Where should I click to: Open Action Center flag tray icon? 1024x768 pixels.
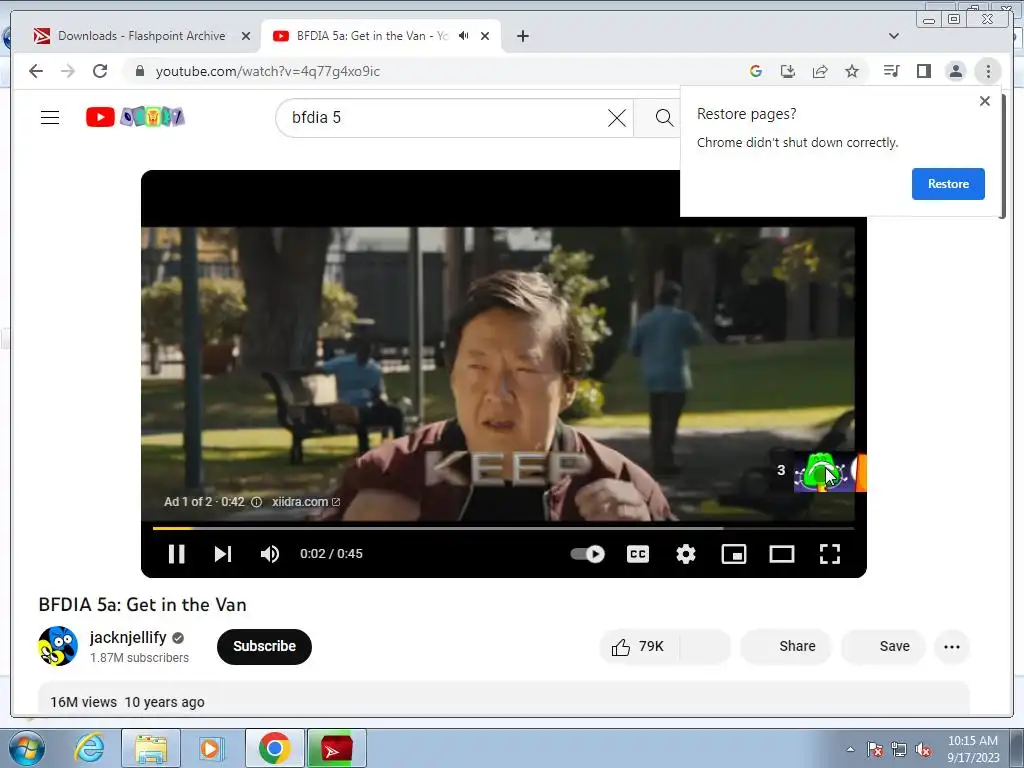874,750
